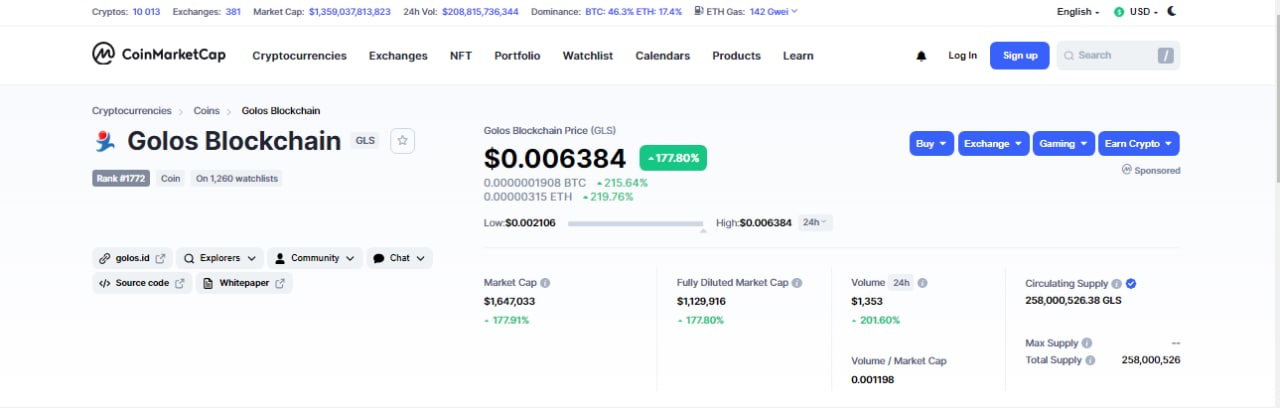Toggle dark mode moon icon

(x=1172, y=11)
